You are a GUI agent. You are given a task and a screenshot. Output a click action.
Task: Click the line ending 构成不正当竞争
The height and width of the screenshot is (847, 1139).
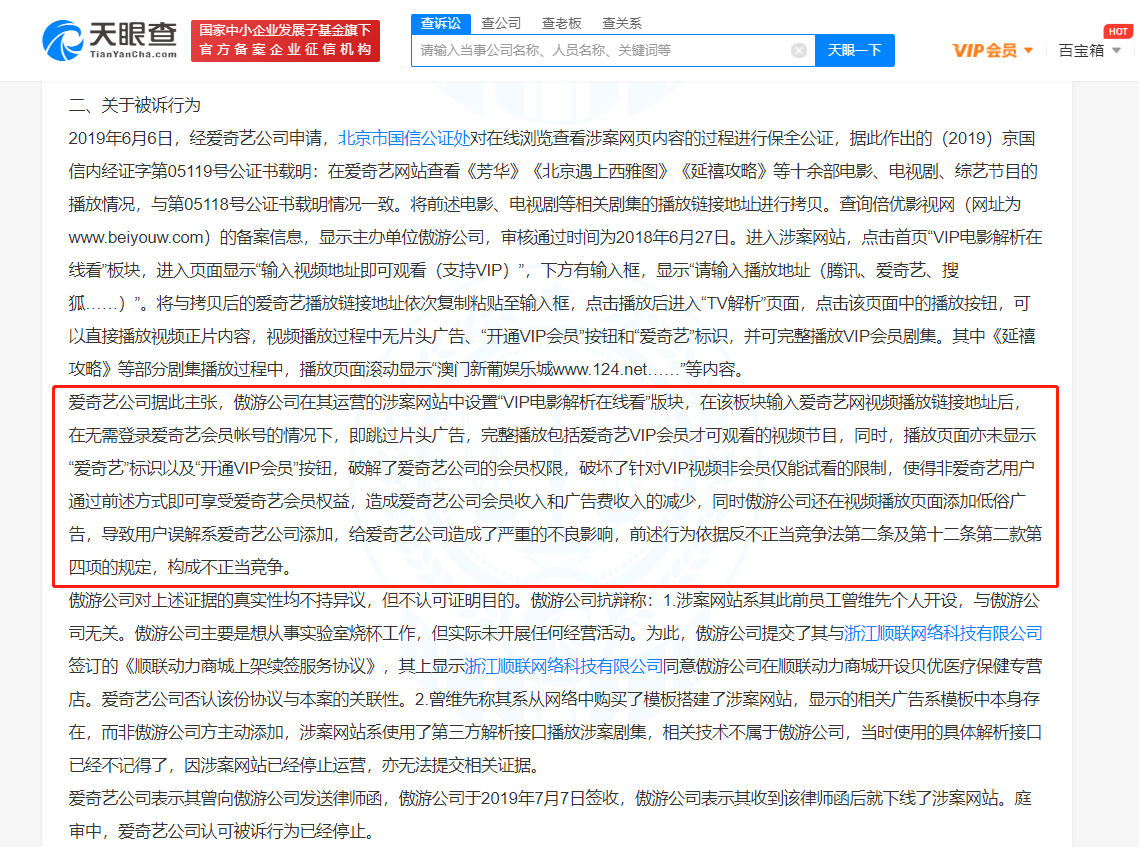180,567
